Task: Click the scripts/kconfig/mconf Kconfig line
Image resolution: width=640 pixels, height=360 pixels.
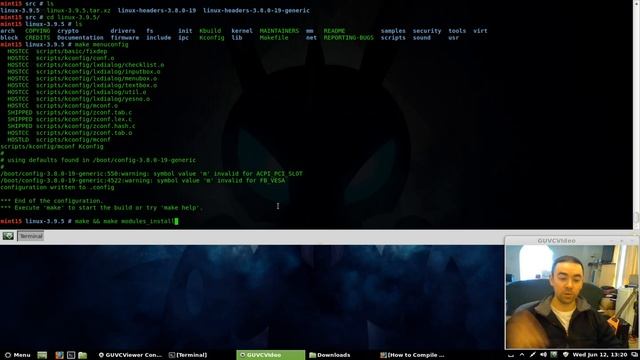Action: [52, 147]
